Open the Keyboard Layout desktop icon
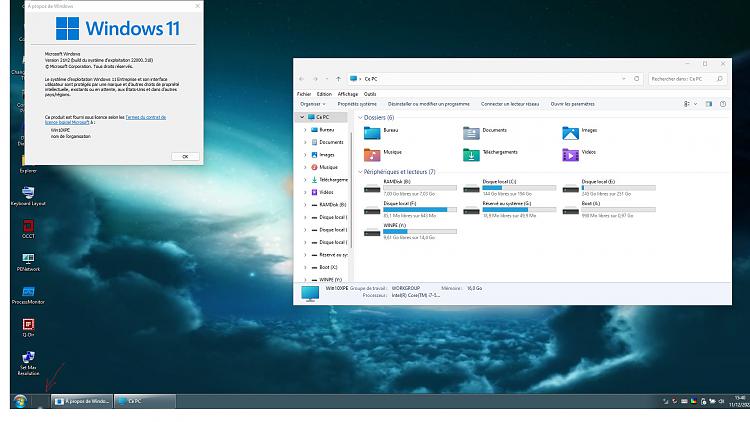The image size is (750, 422). click(28, 196)
